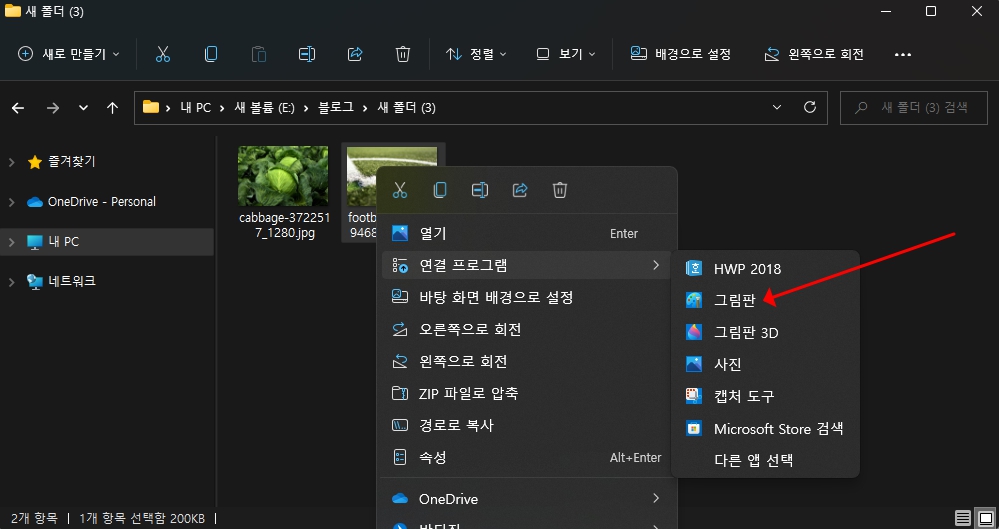Screen dimensions: 999x529
Task: Choose 왼쪽으로 회전 in context menu
Action: point(526,361)
